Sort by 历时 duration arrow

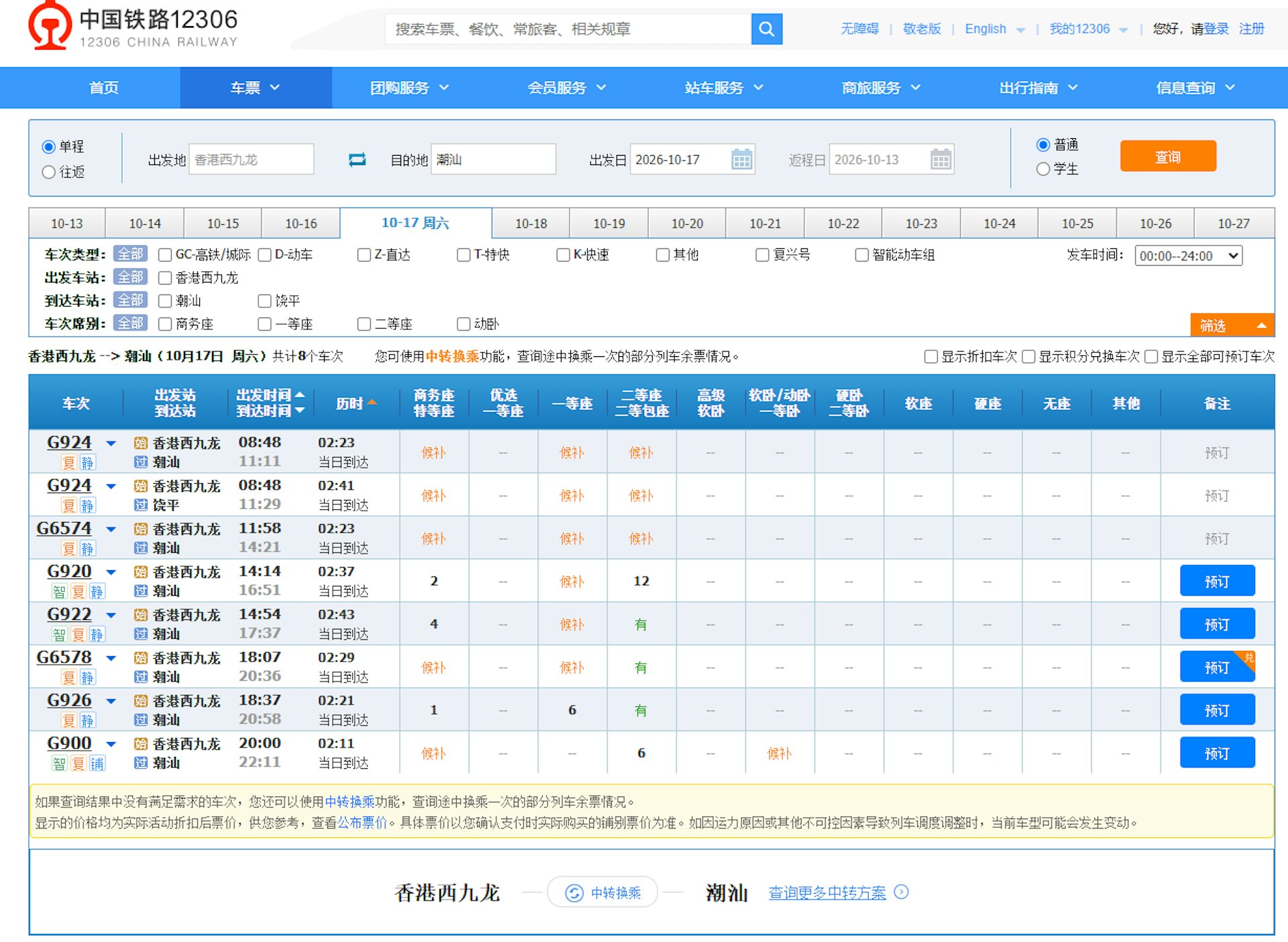pyautogui.click(x=372, y=403)
